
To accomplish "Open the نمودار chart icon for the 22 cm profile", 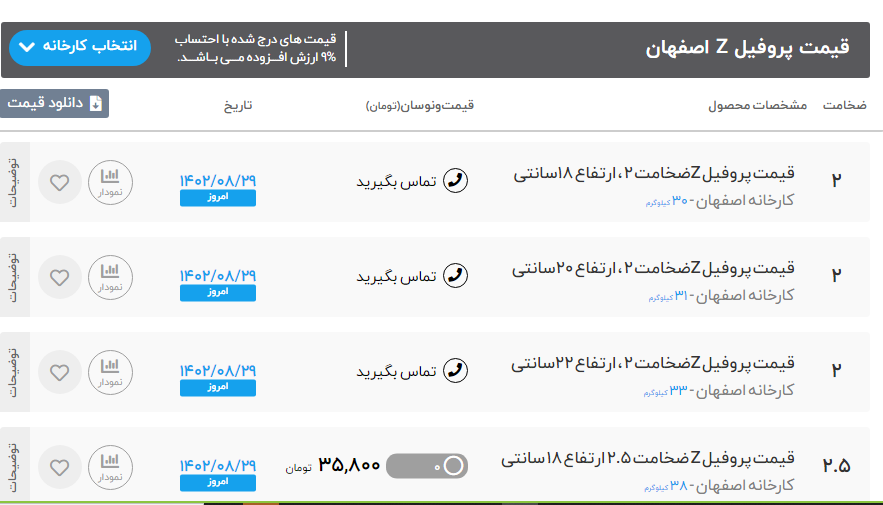I will pyautogui.click(x=110, y=371).
